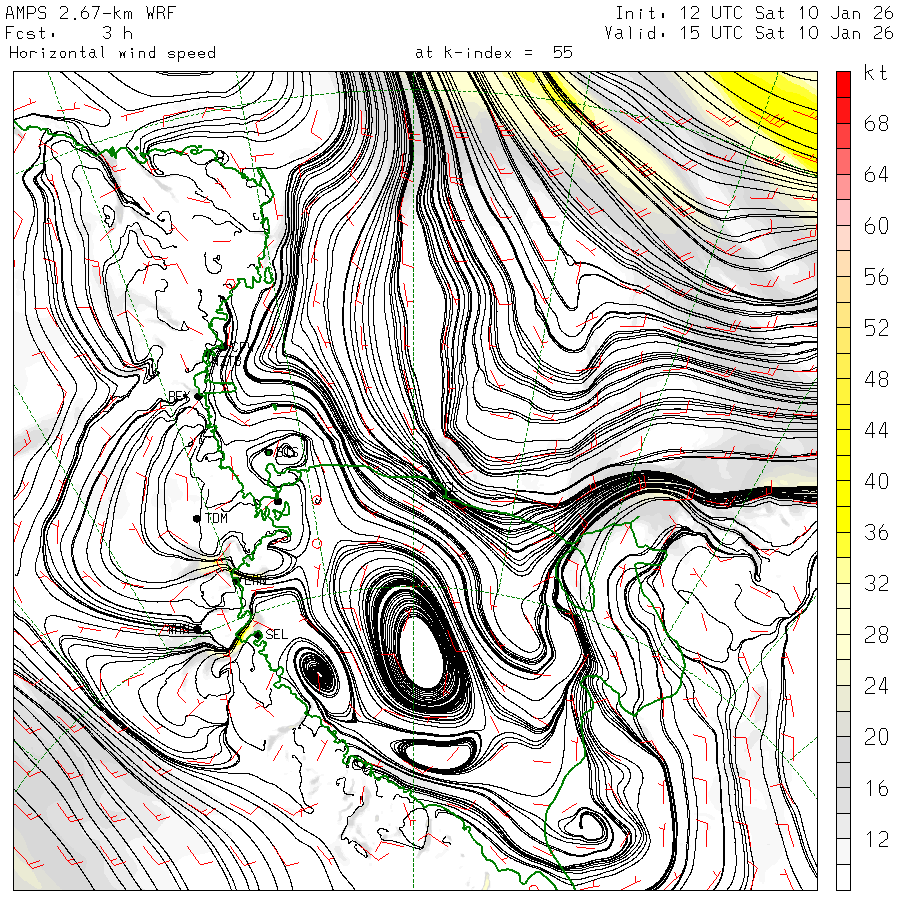The image size is (900, 900).
Task: Click the 'Fcst: 3 h' forecast label
Action: pos(70,32)
